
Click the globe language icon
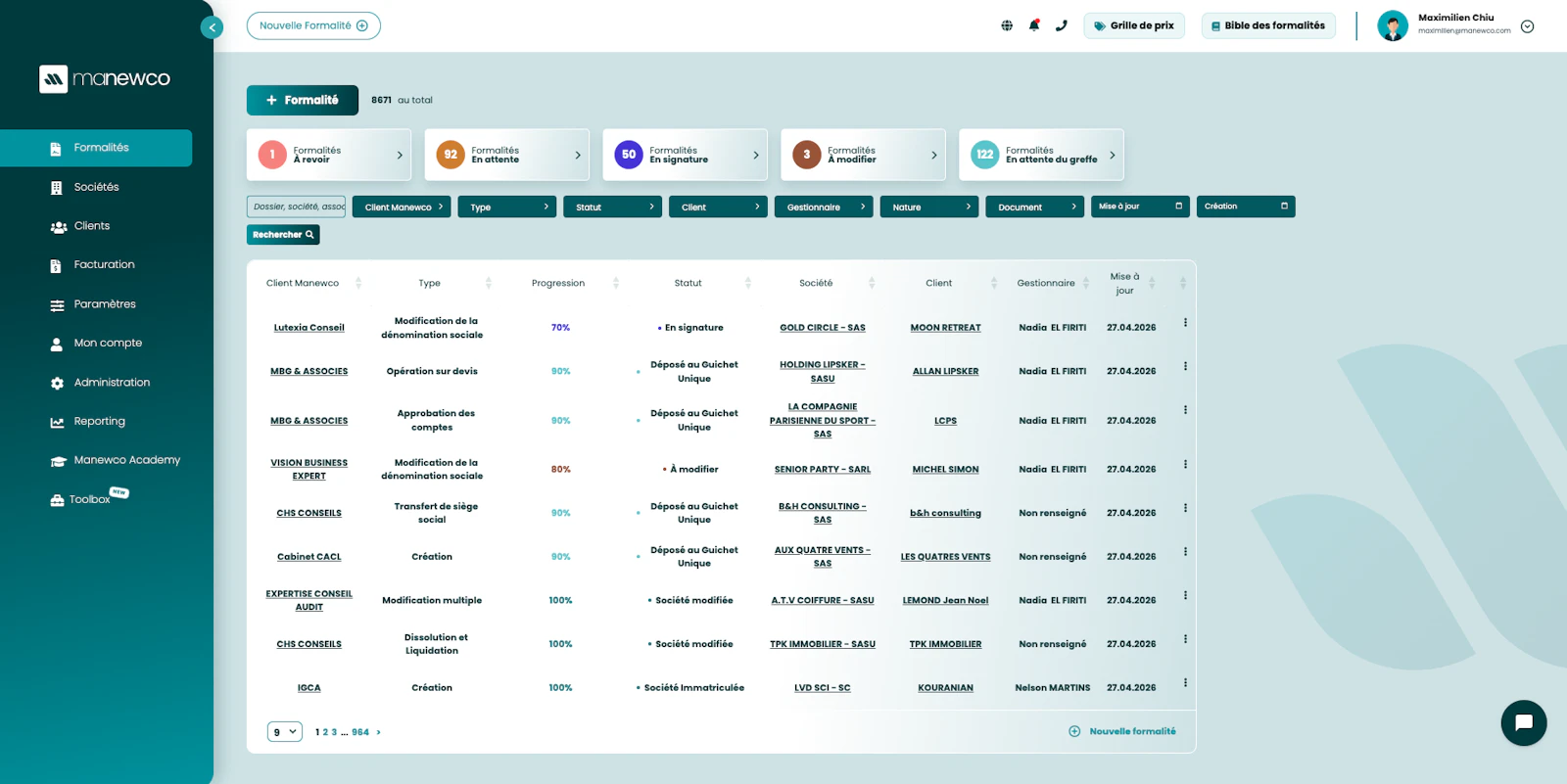click(1007, 25)
